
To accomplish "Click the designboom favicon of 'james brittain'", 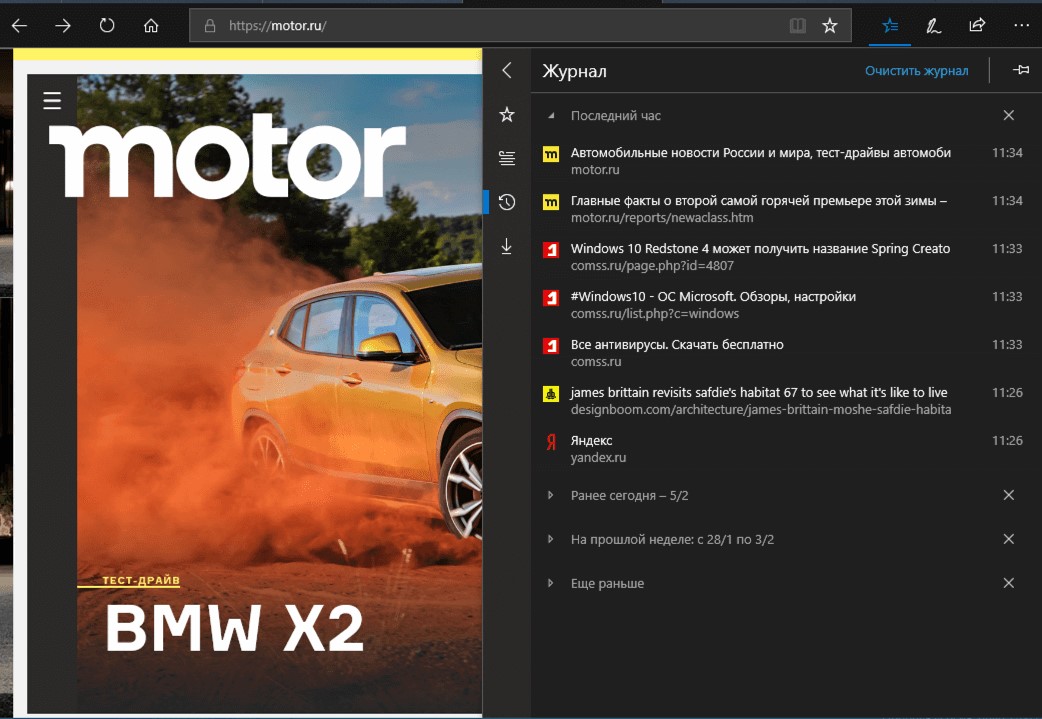I will click(x=551, y=394).
